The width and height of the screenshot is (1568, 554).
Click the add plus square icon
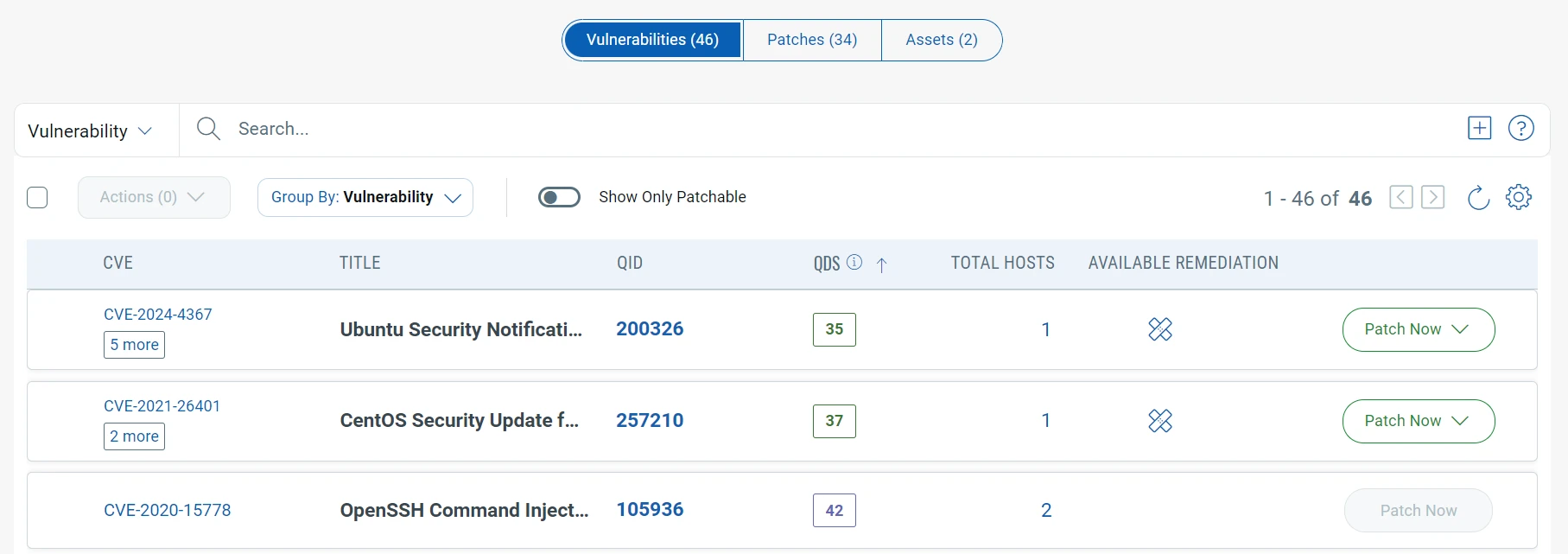1480,128
